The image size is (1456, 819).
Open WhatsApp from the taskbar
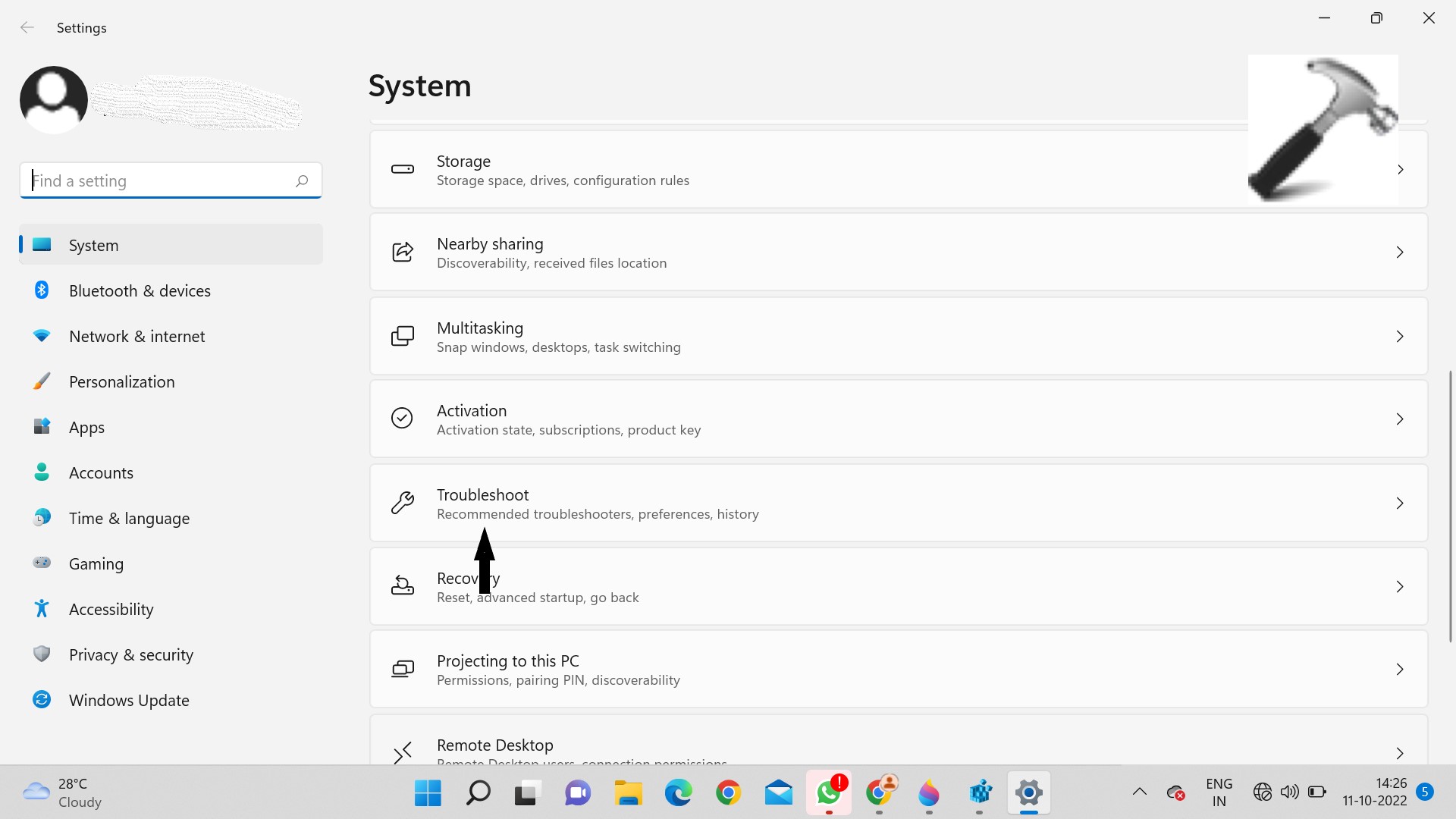click(x=828, y=793)
